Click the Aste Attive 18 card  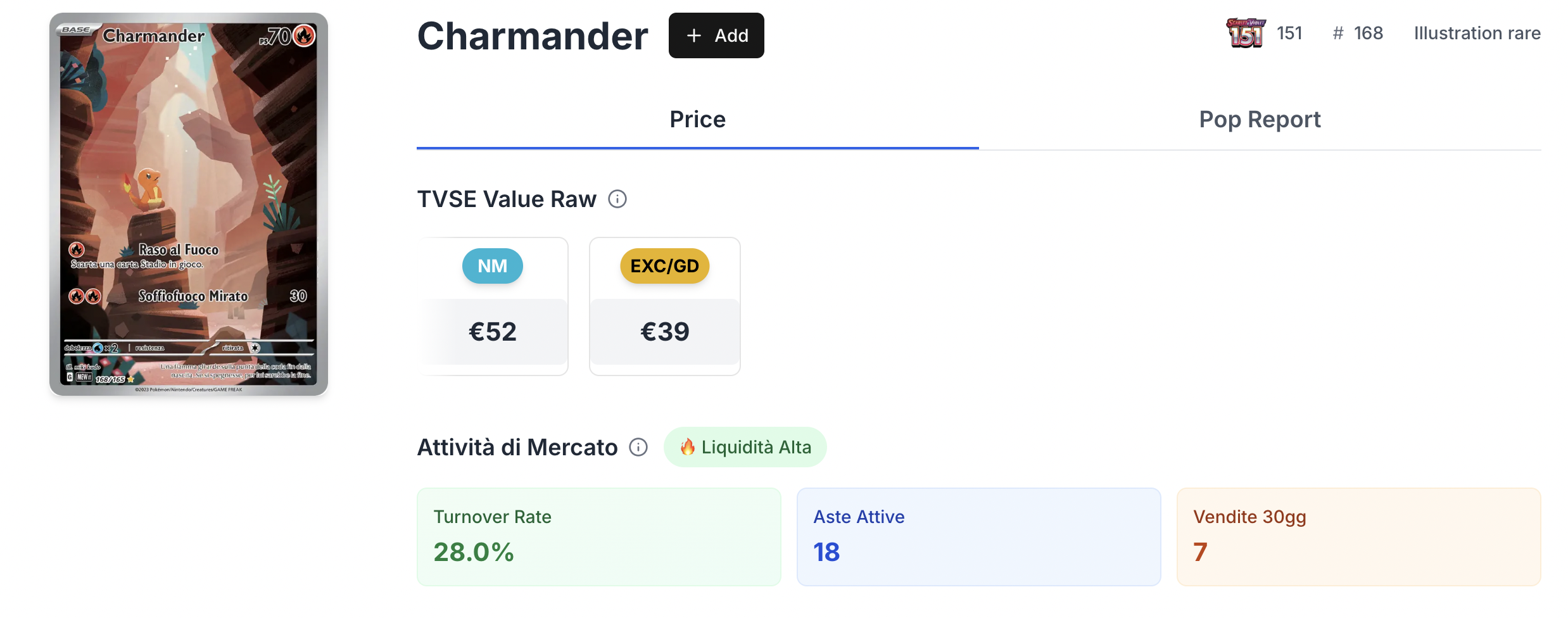pyautogui.click(x=978, y=537)
